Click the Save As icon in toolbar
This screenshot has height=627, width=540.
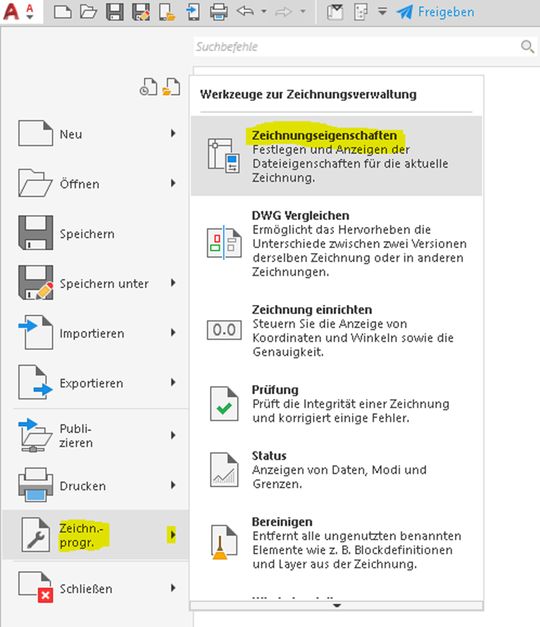[140, 12]
